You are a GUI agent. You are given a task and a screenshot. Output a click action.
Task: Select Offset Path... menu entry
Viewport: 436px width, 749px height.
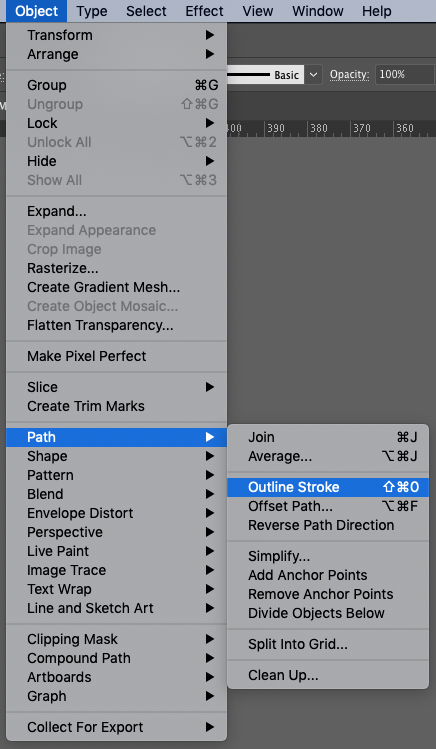[328, 506]
